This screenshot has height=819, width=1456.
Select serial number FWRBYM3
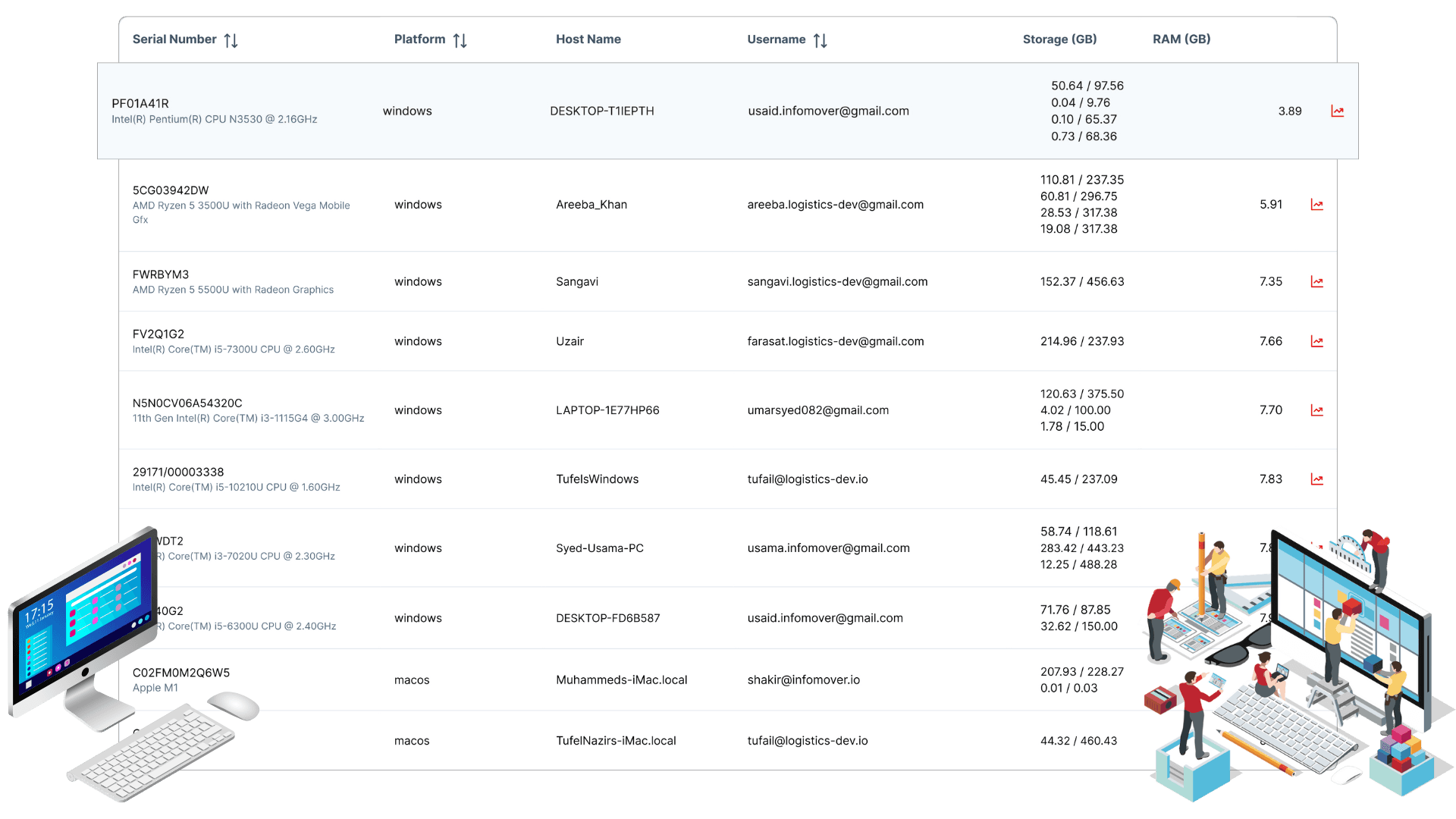161,275
